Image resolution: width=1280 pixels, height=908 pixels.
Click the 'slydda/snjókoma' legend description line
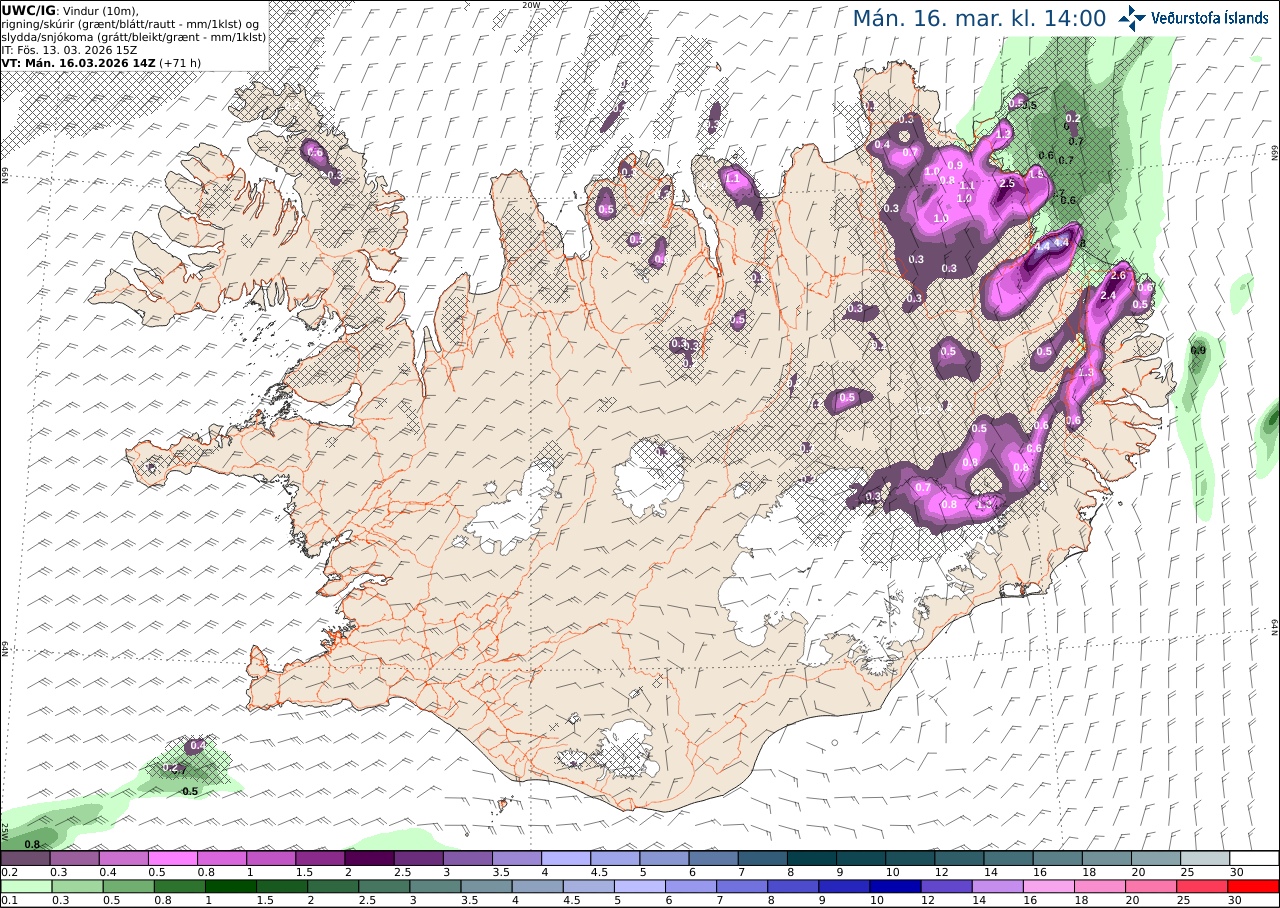pyautogui.click(x=134, y=36)
